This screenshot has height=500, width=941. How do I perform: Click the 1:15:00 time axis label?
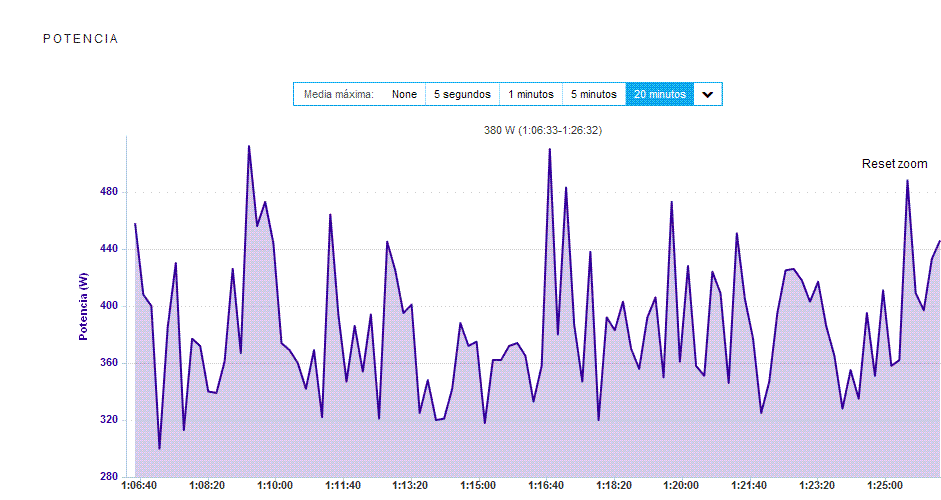(478, 486)
